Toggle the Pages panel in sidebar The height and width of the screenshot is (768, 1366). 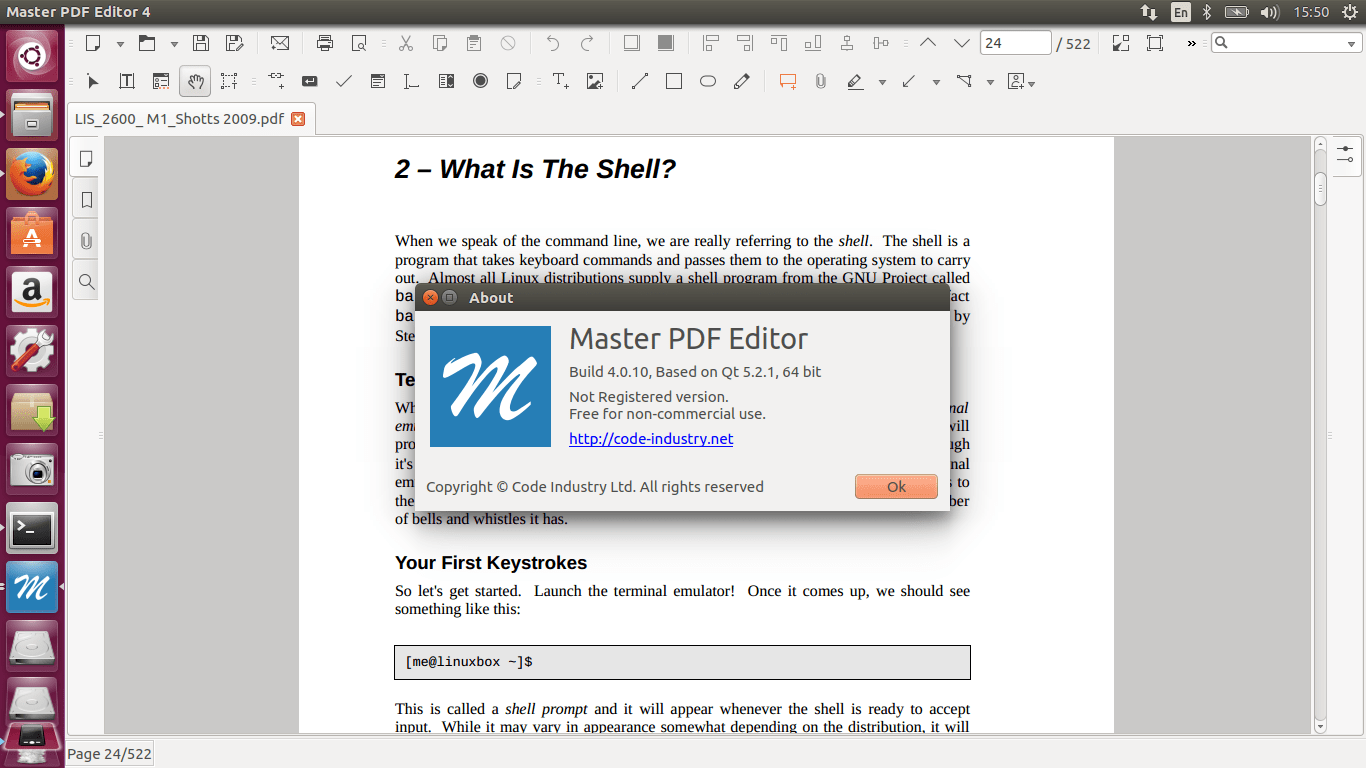point(86,159)
